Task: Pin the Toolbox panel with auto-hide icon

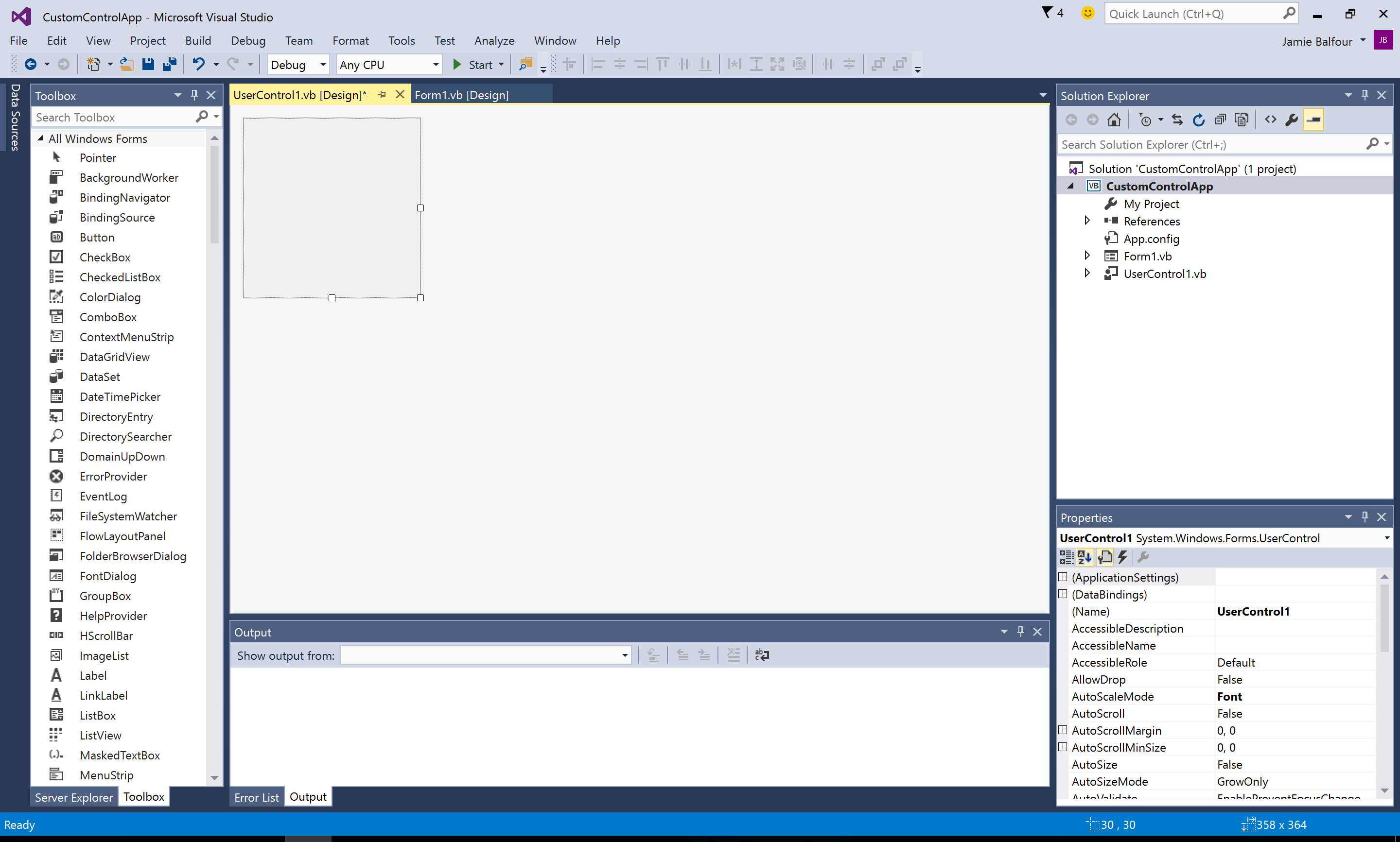Action: pos(194,95)
